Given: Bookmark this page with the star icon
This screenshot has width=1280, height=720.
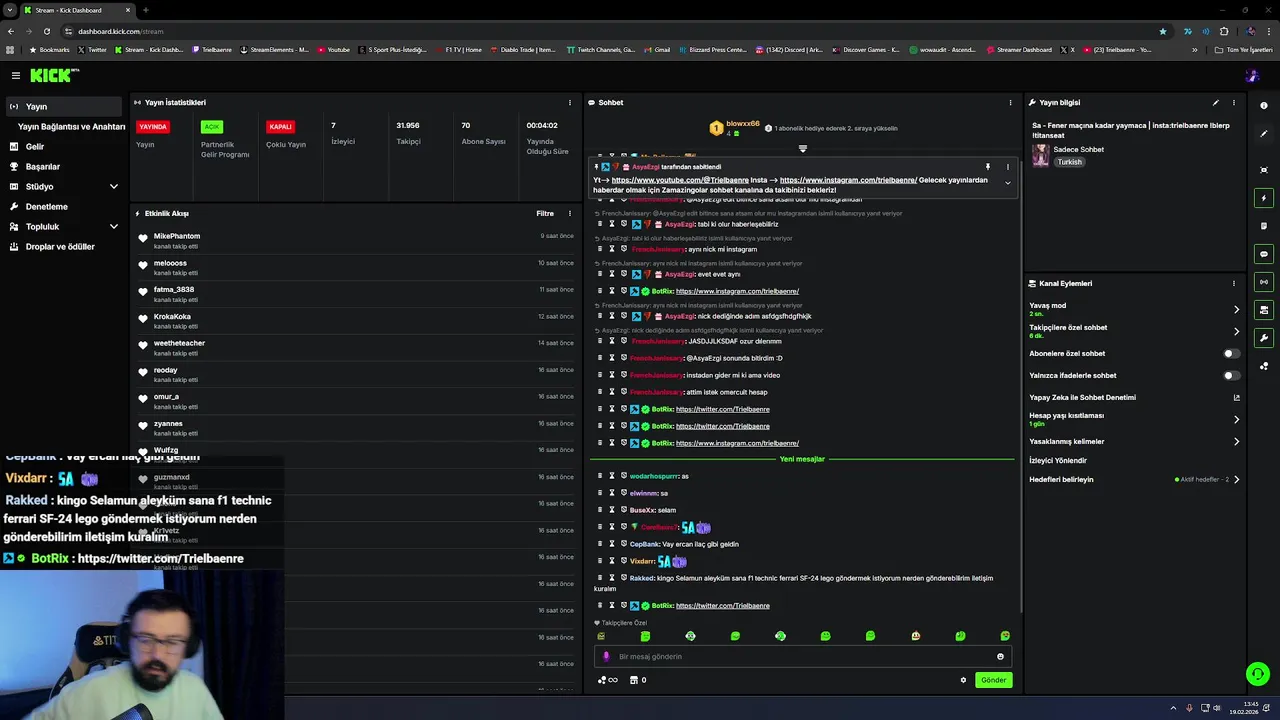Looking at the screenshot, I should (1162, 31).
